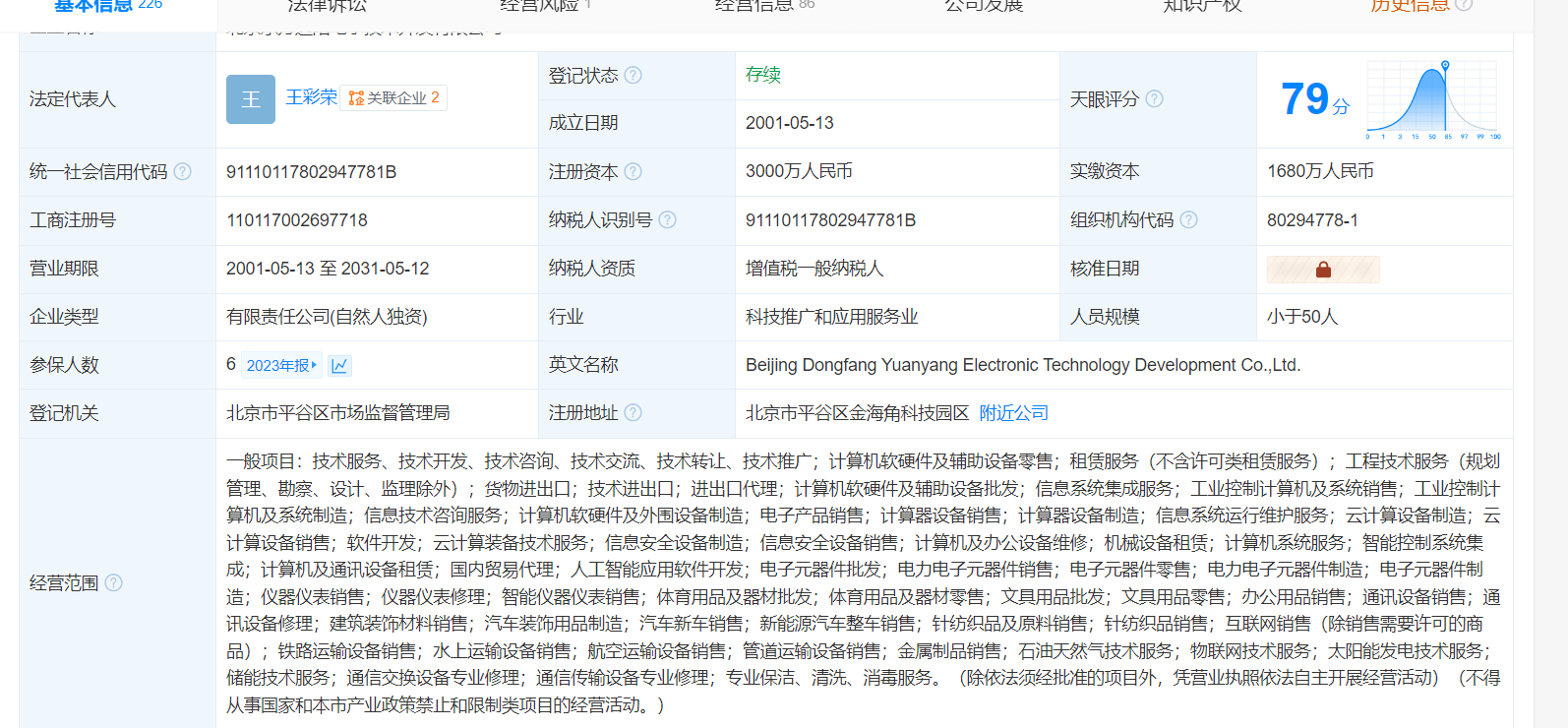Click the 参保人数 row label
1568x728 pixels.
point(64,365)
